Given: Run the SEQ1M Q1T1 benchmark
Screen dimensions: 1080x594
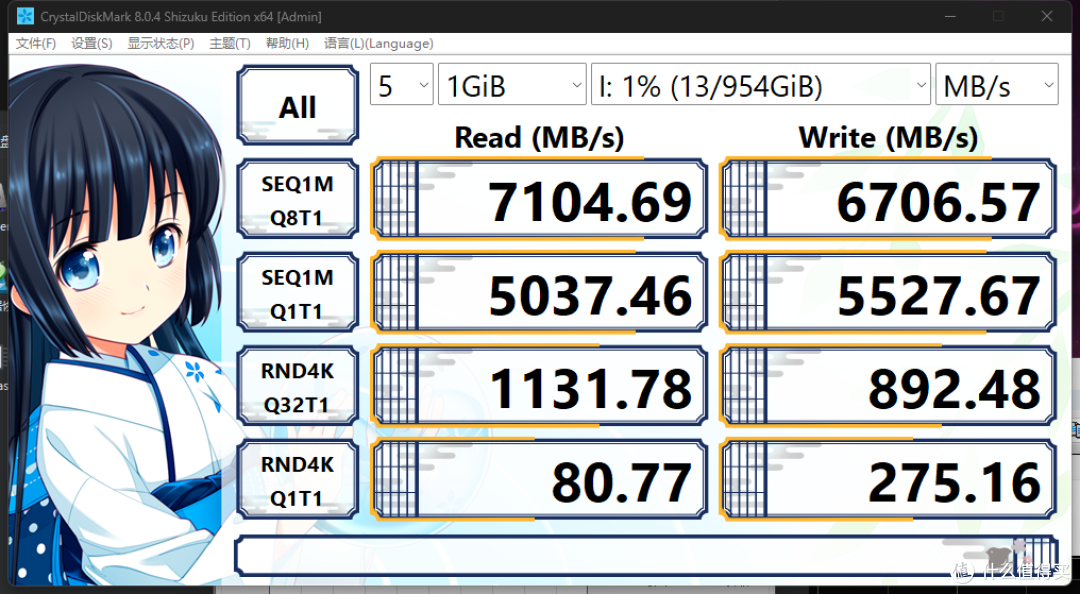Looking at the screenshot, I should tap(297, 294).
